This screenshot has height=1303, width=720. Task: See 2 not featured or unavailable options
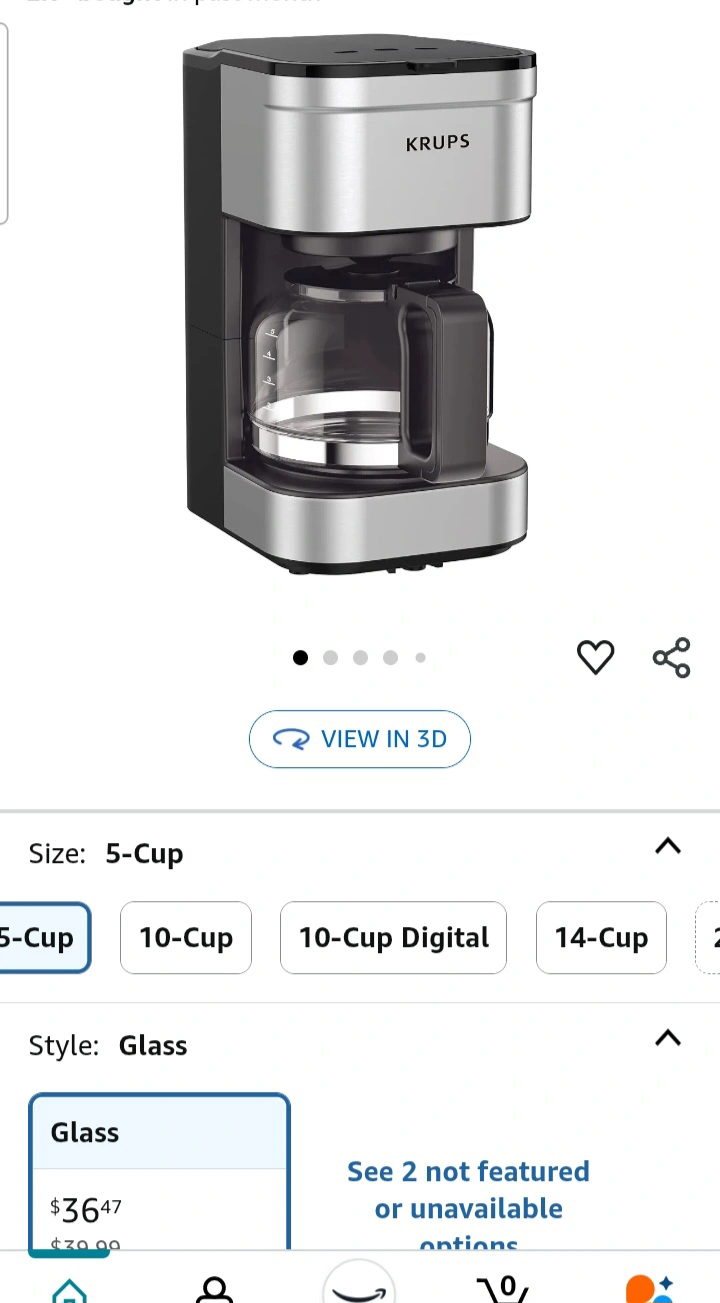(x=468, y=1208)
